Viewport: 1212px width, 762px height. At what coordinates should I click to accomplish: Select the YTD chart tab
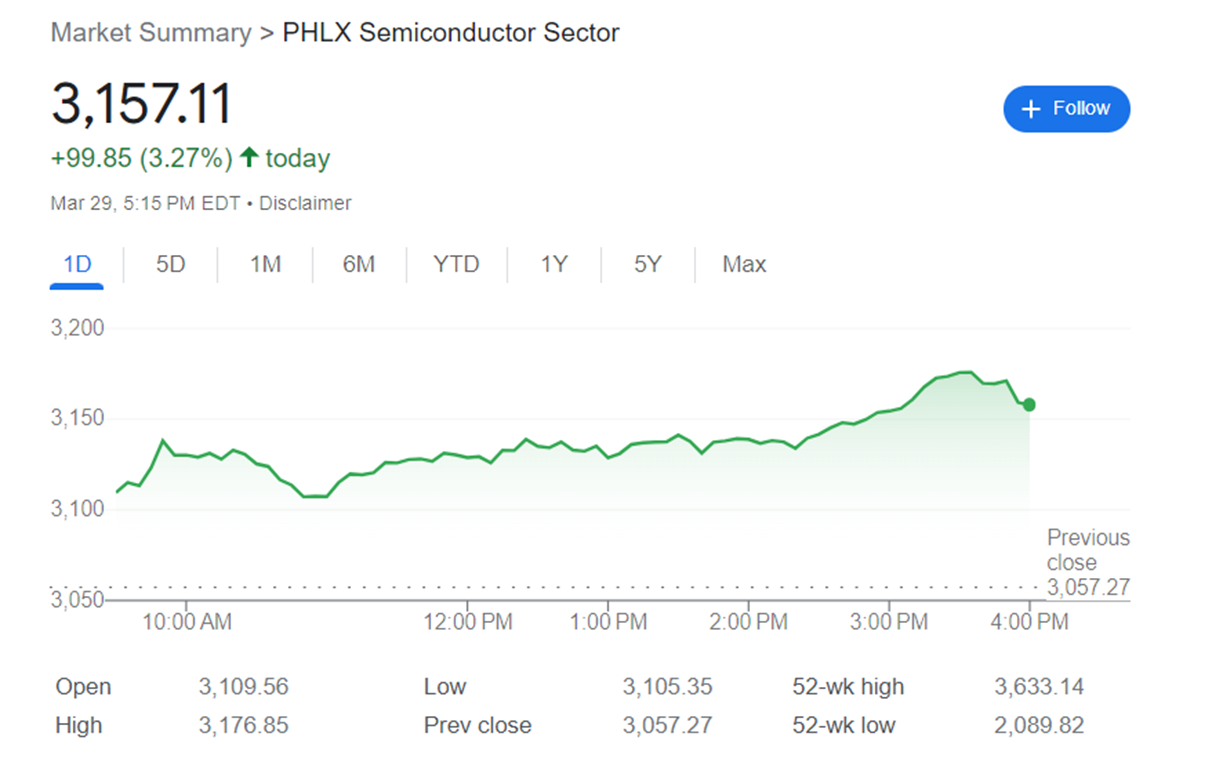pos(456,265)
